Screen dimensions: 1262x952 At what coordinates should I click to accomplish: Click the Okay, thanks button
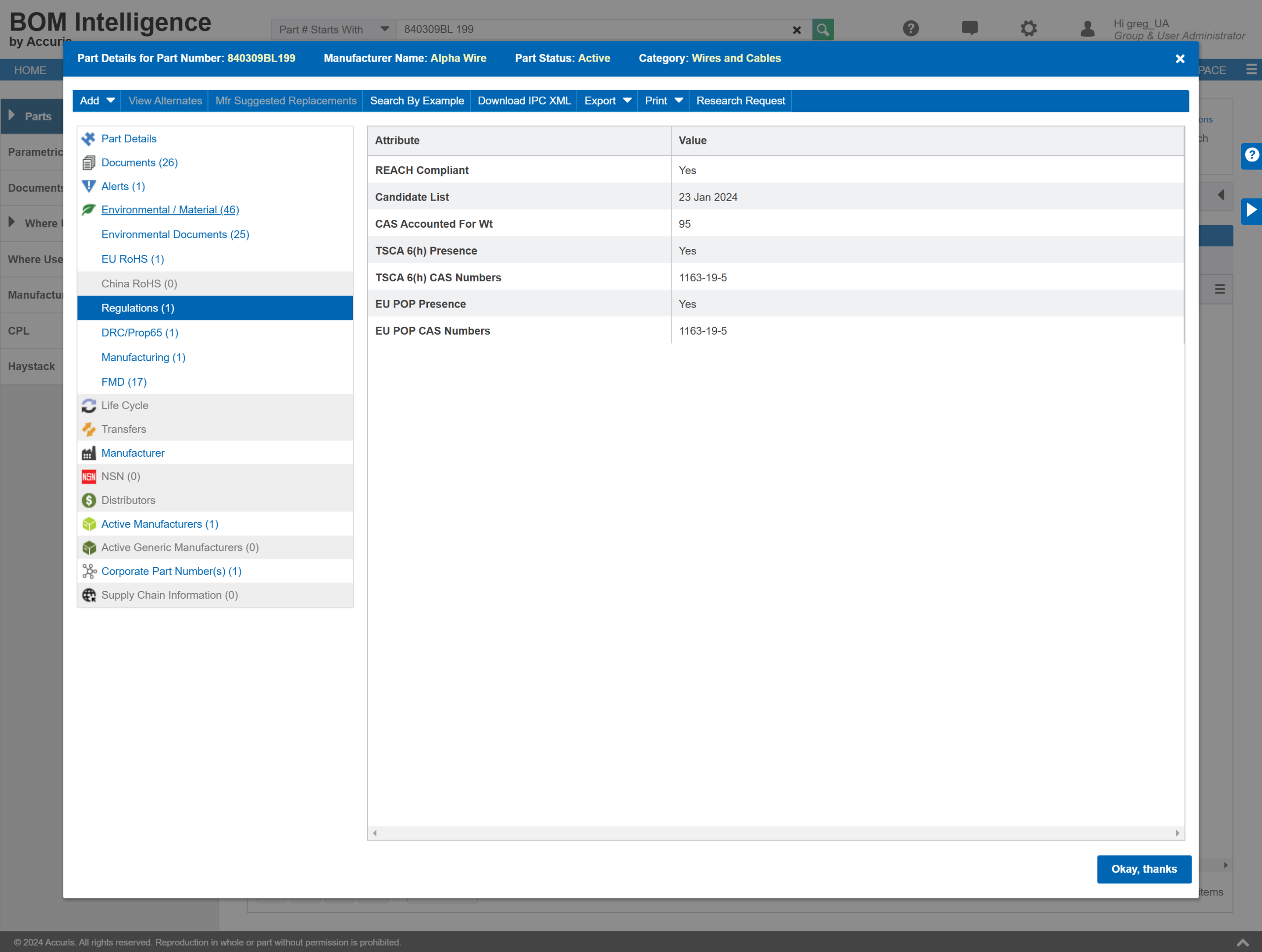(x=1144, y=869)
